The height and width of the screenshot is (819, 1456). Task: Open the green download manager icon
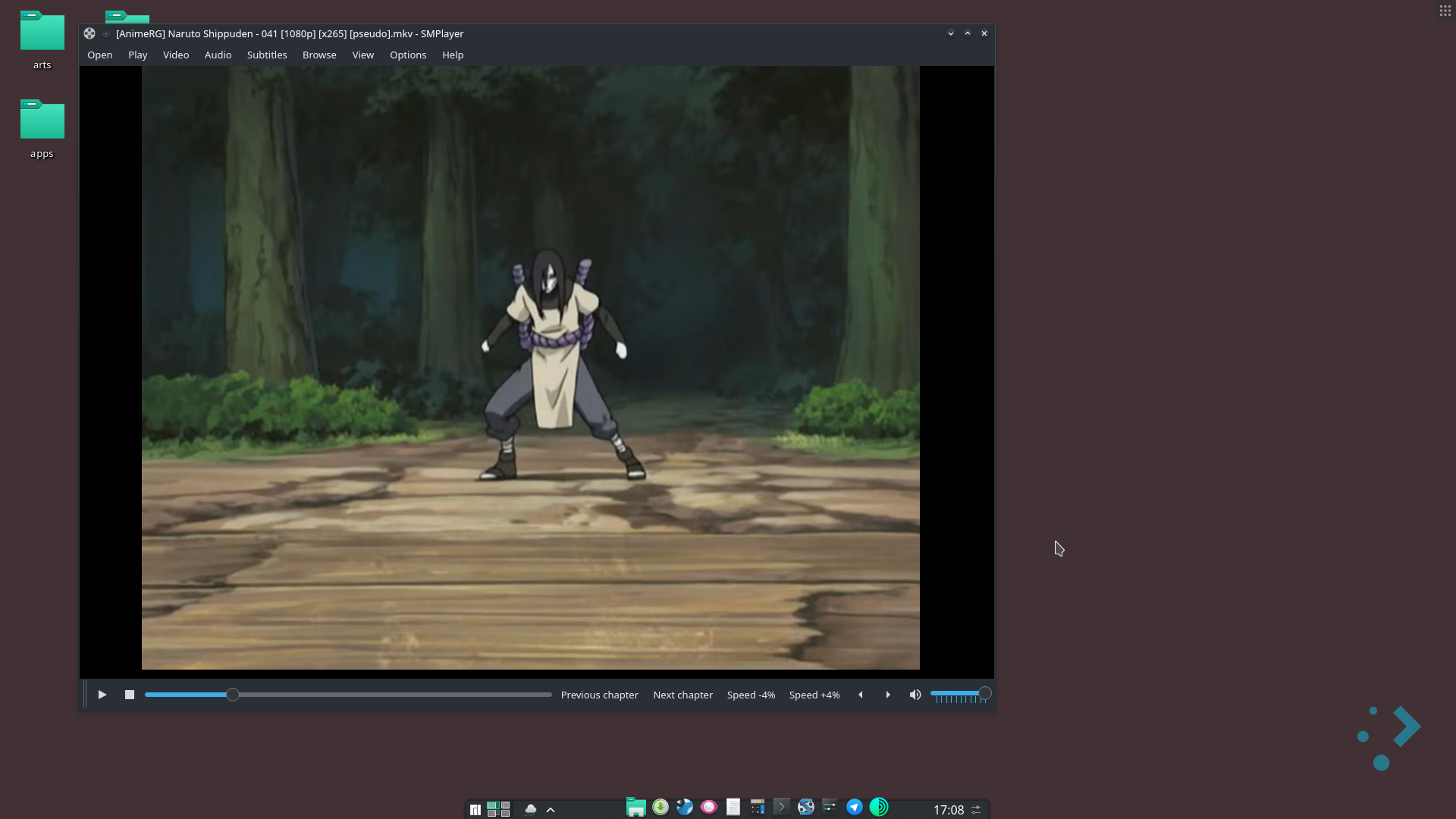pyautogui.click(x=661, y=808)
